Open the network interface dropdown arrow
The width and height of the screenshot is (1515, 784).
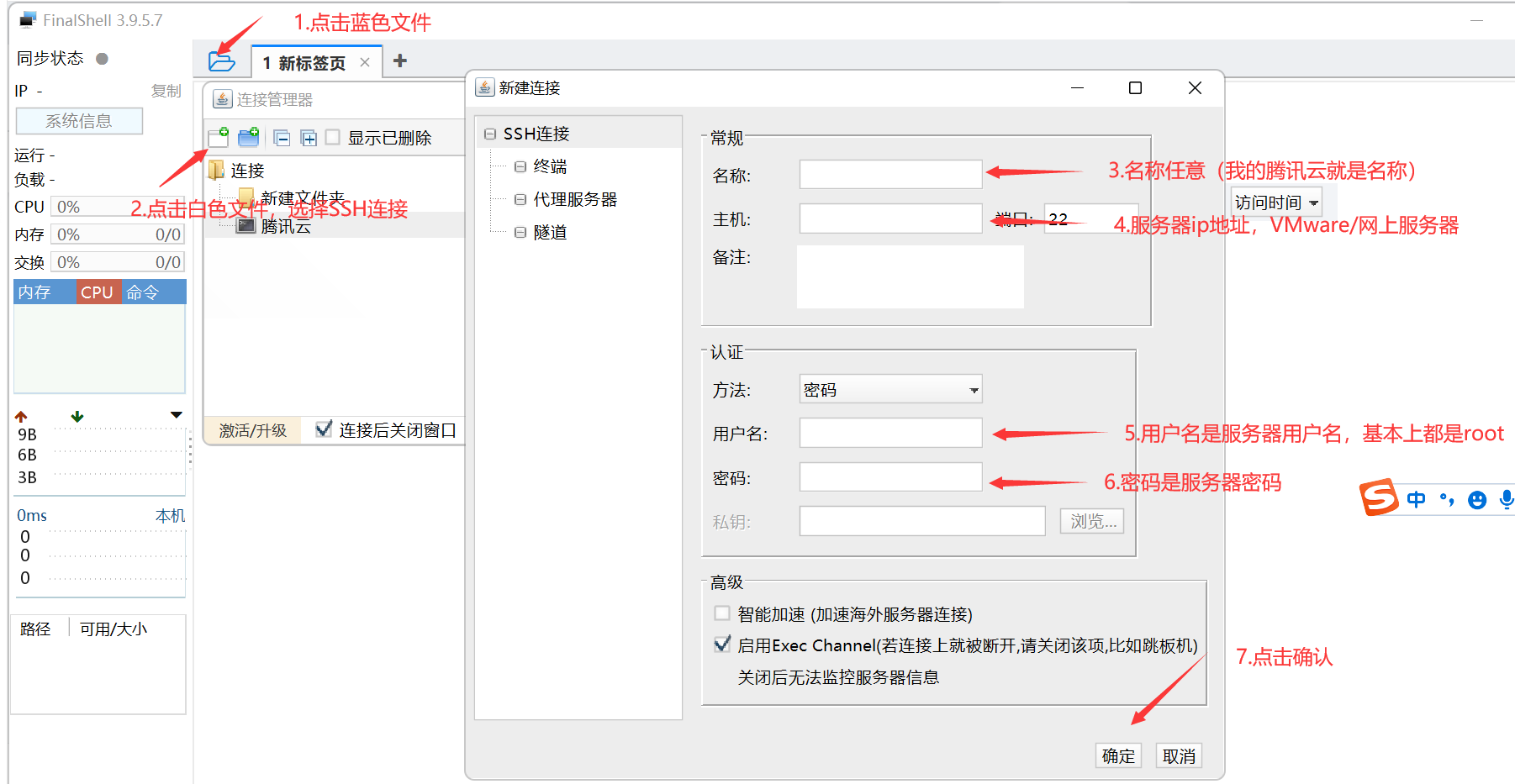[176, 415]
